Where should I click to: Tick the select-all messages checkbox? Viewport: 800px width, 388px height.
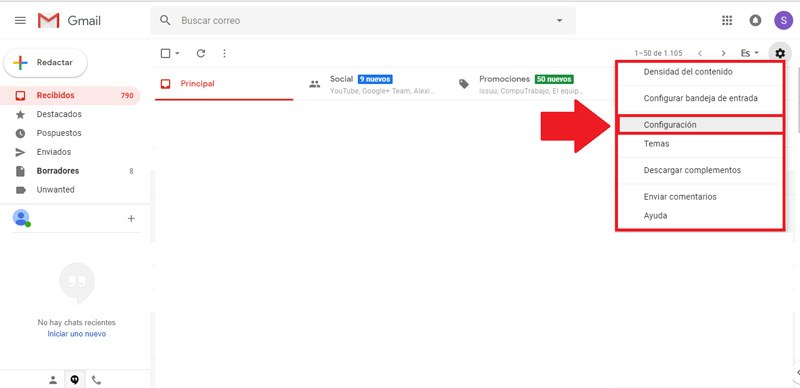point(165,53)
